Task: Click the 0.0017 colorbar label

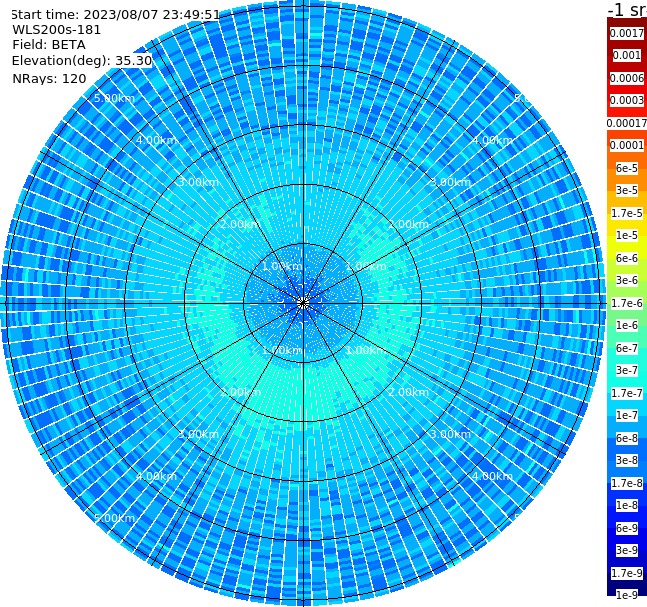Action: 627,33
